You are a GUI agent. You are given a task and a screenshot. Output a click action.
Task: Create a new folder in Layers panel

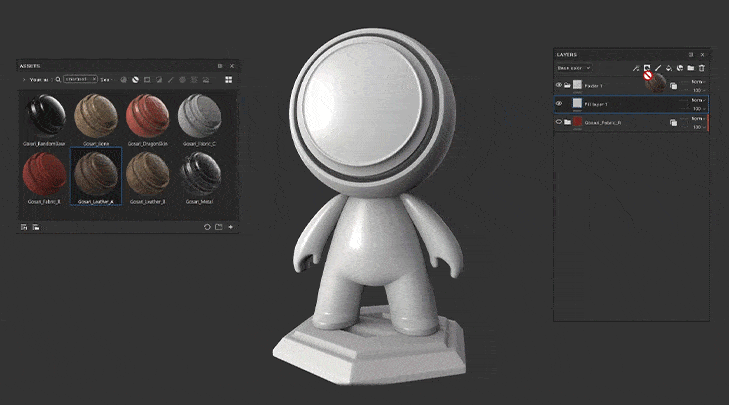691,68
